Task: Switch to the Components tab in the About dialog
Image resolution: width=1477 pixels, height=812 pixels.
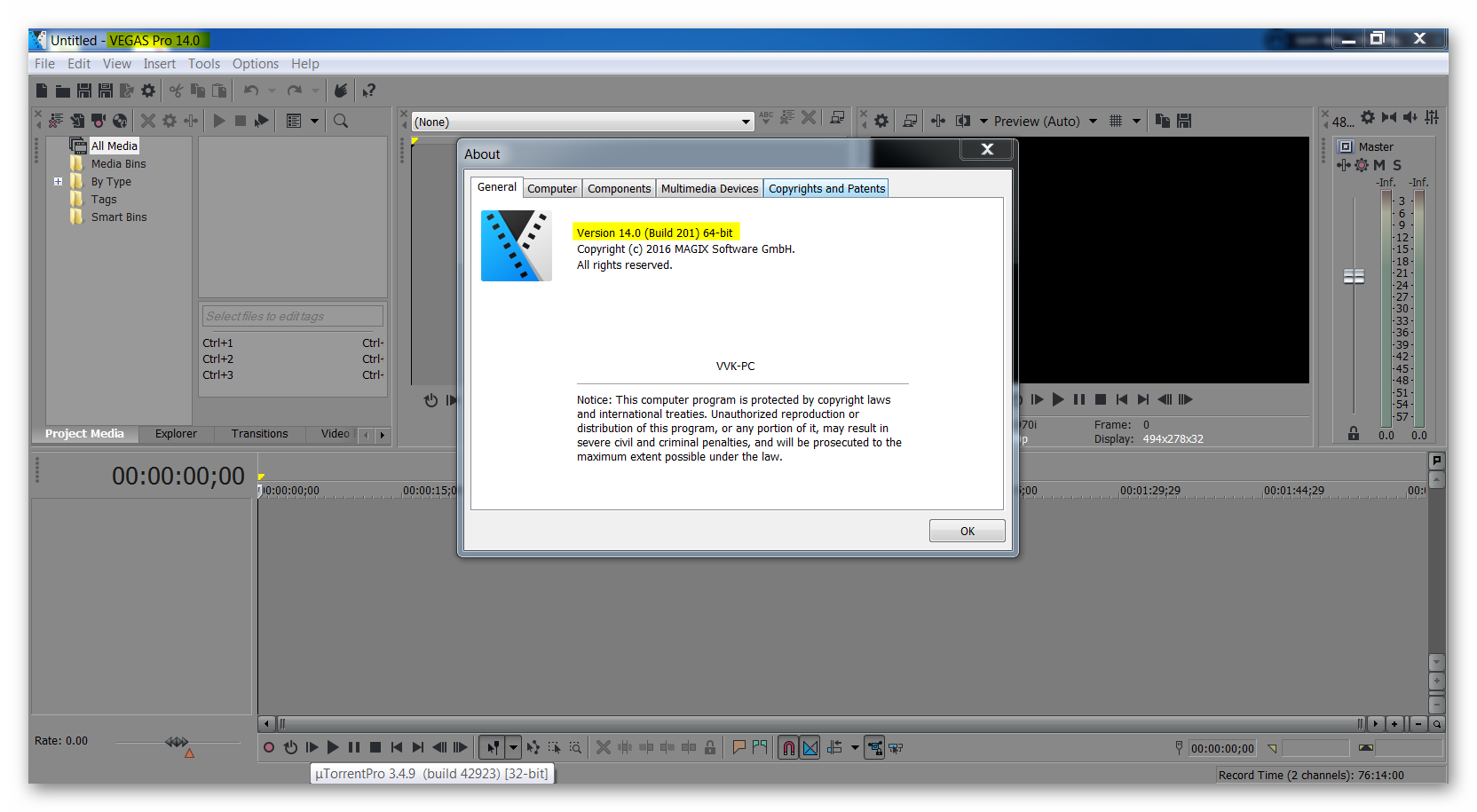Action: [x=619, y=188]
